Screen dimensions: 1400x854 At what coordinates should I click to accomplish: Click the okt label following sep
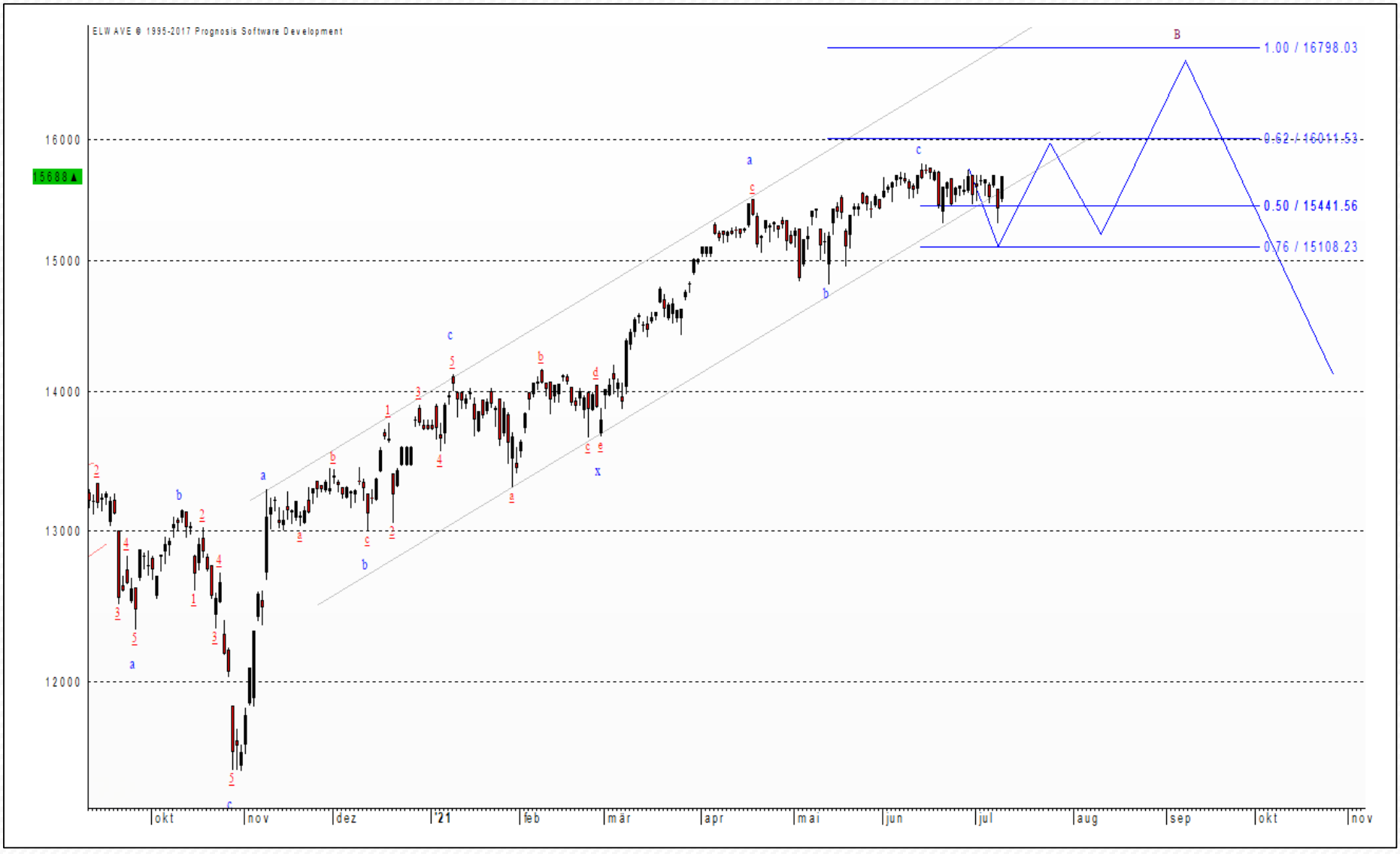[x=1268, y=819]
